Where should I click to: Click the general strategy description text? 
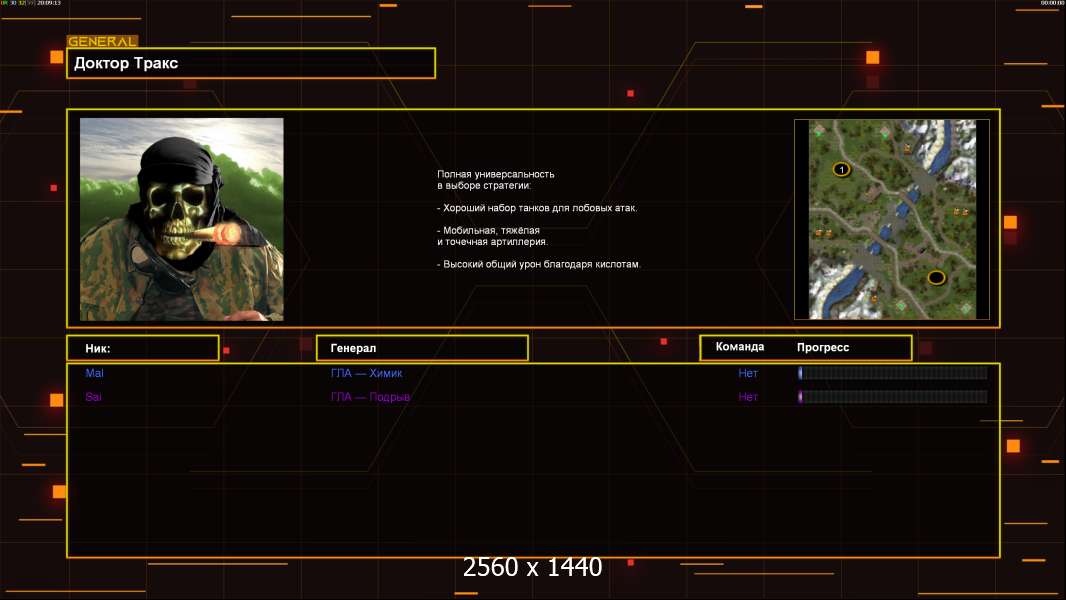538,219
